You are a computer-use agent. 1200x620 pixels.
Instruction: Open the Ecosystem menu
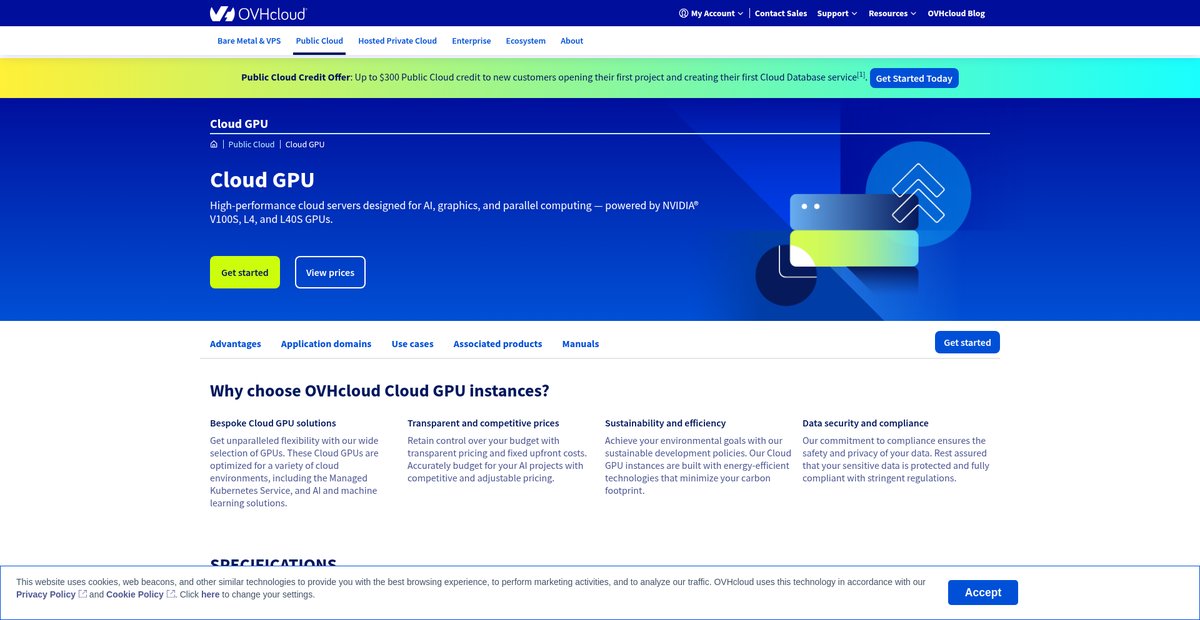[526, 41]
